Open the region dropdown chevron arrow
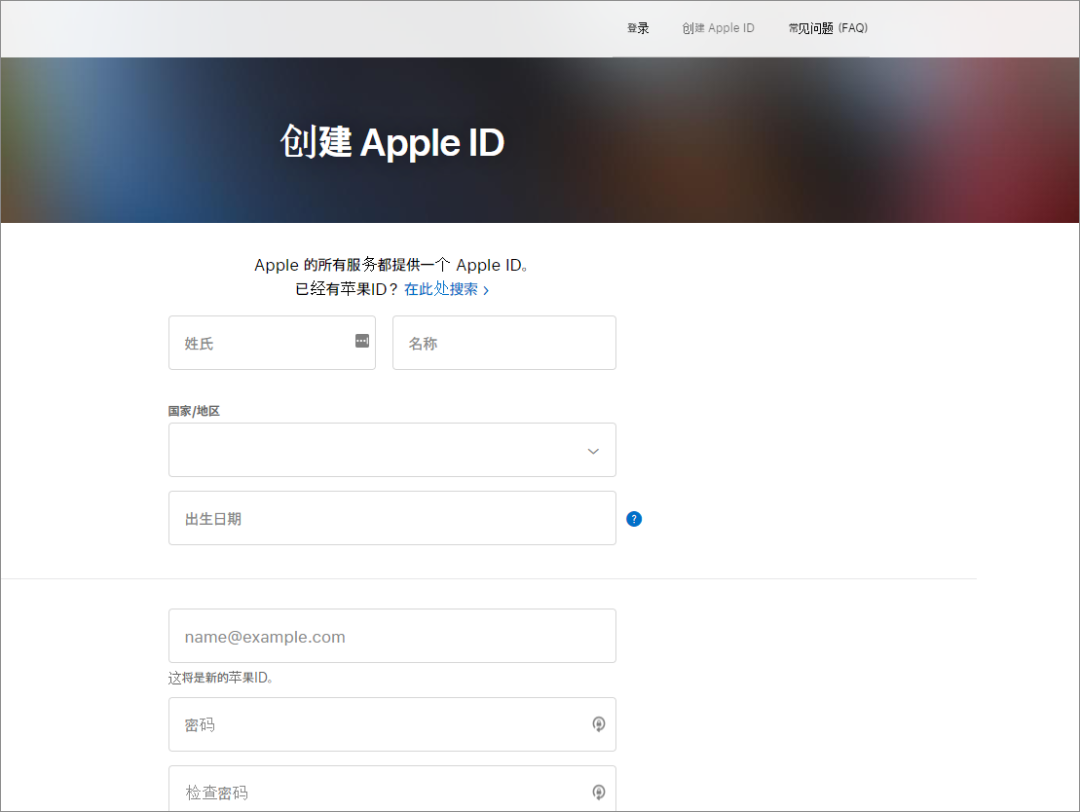 tap(592, 450)
